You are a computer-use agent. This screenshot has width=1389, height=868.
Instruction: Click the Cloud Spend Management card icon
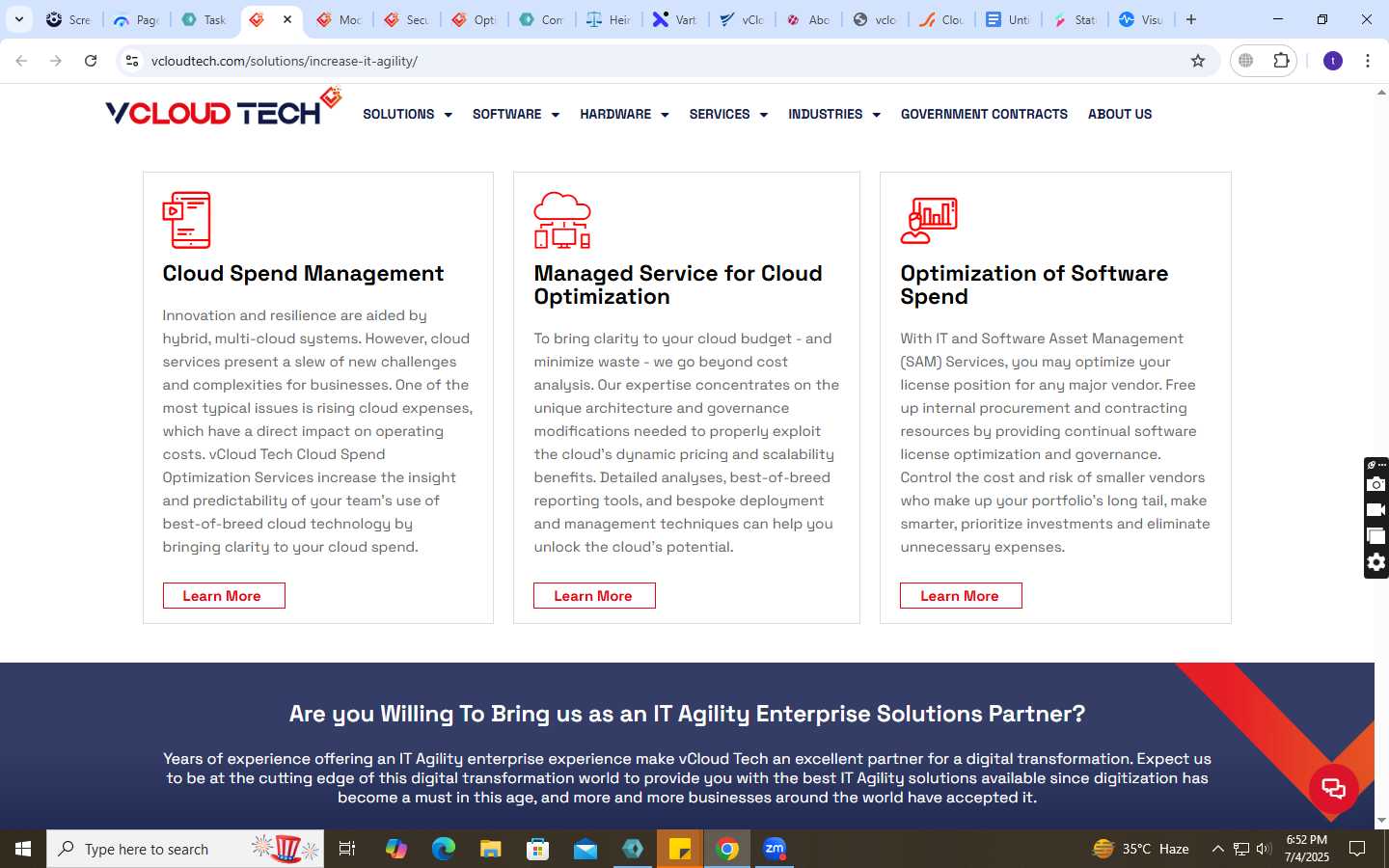click(x=186, y=220)
